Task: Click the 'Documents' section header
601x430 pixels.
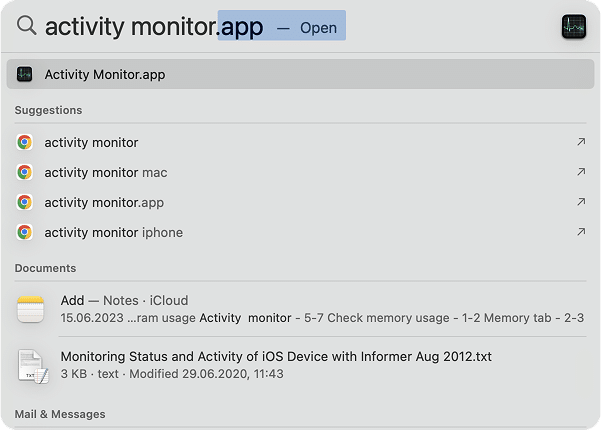Action: pos(45,268)
